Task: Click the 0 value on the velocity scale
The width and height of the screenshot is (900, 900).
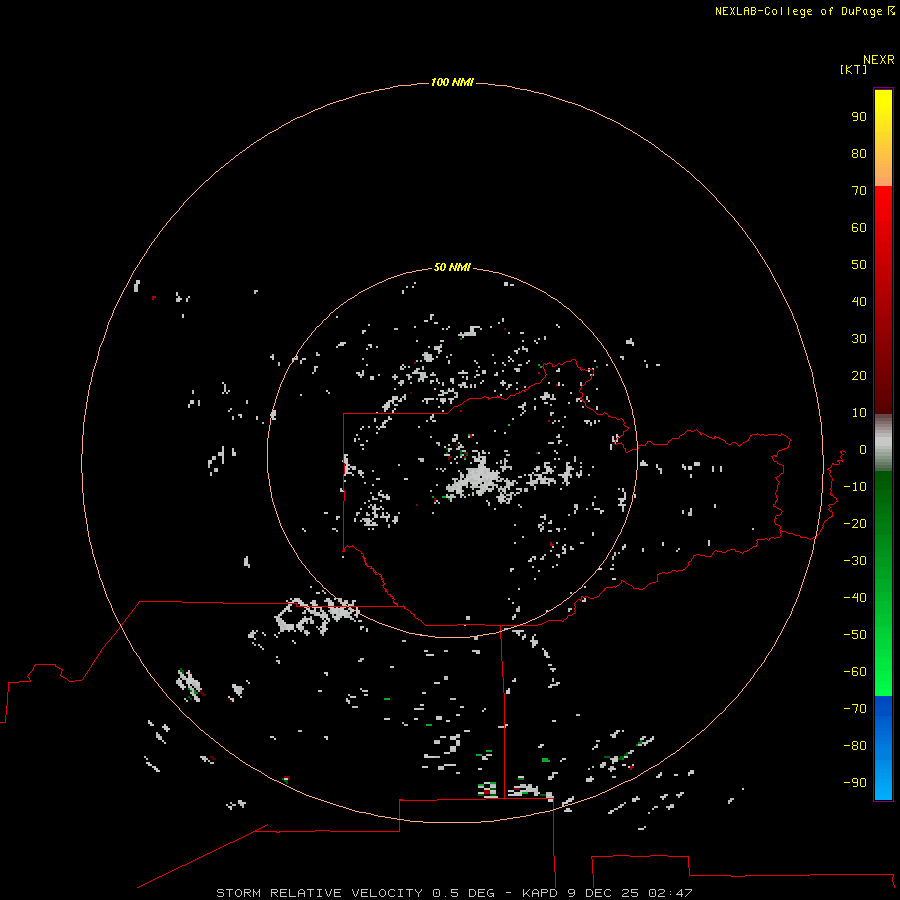Action: coord(863,449)
